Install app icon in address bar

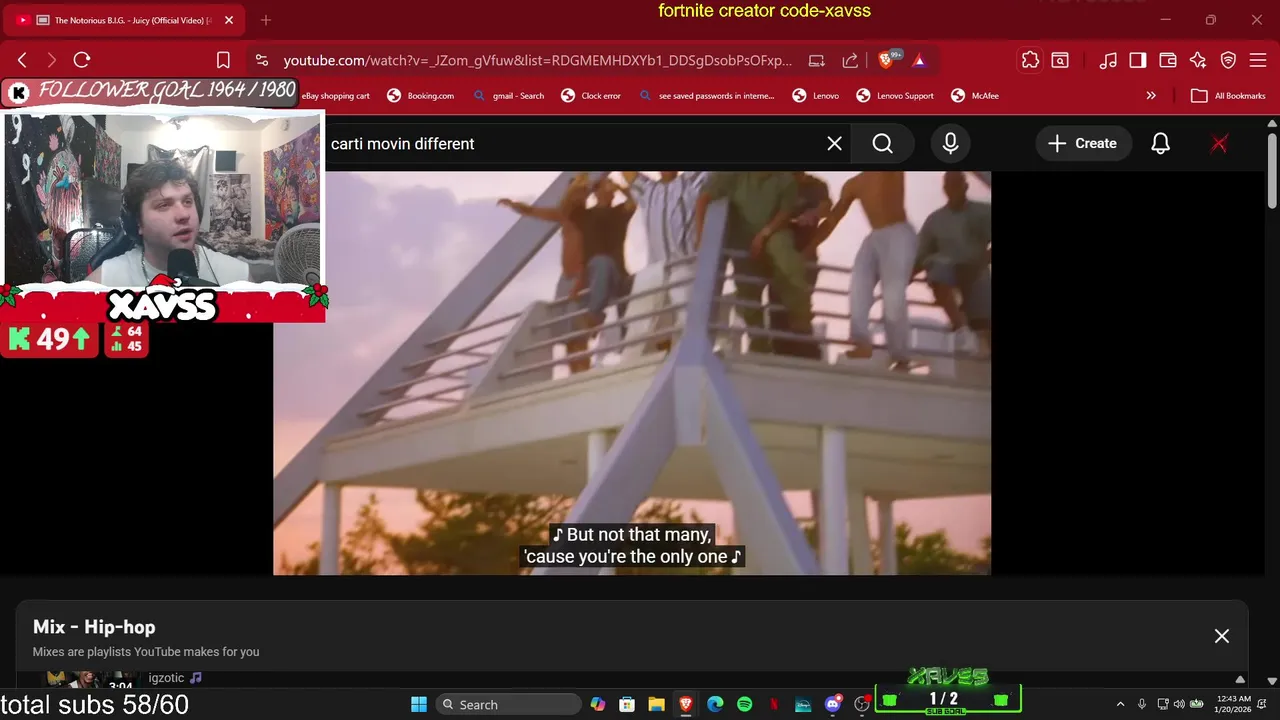click(x=816, y=60)
